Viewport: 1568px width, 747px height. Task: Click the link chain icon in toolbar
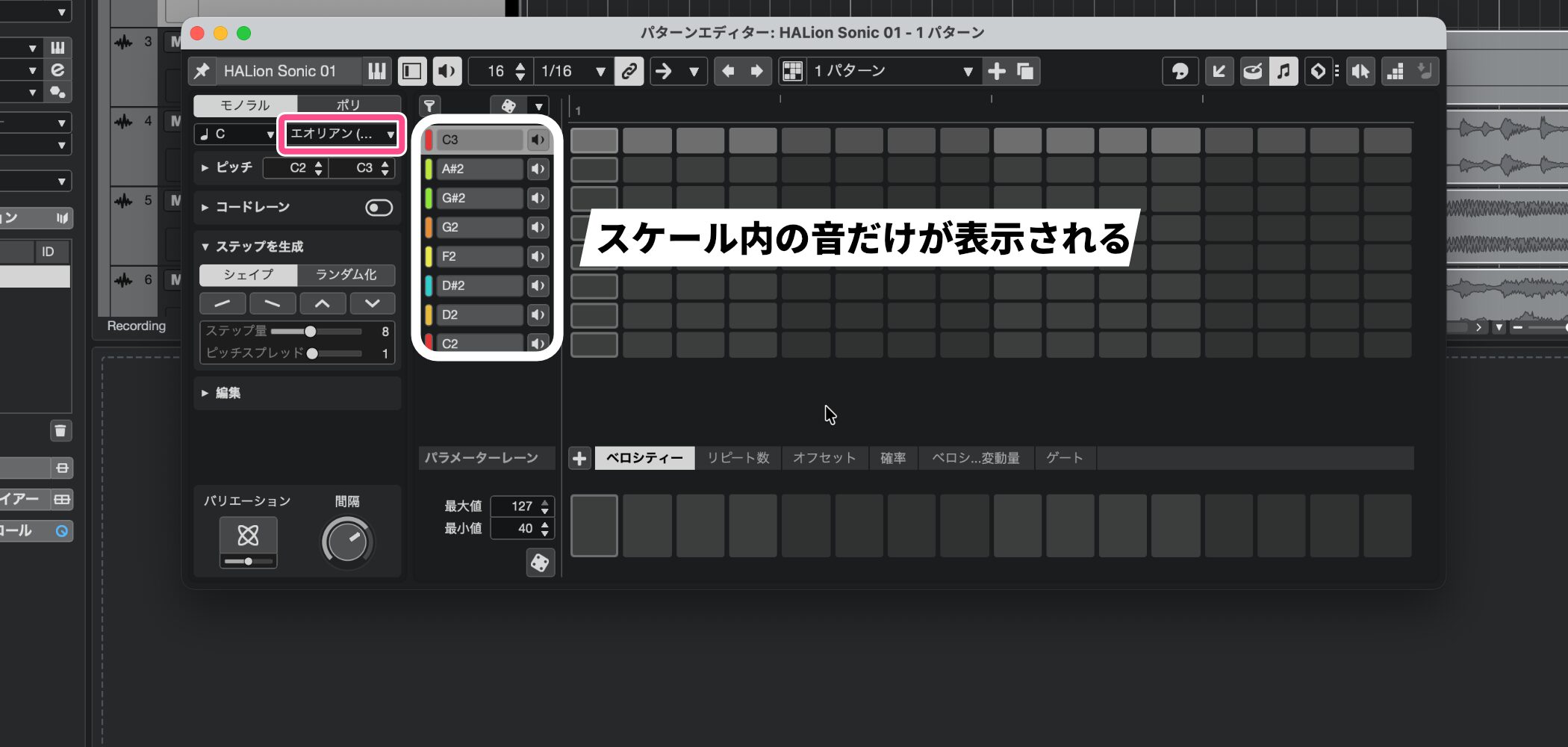click(x=629, y=71)
